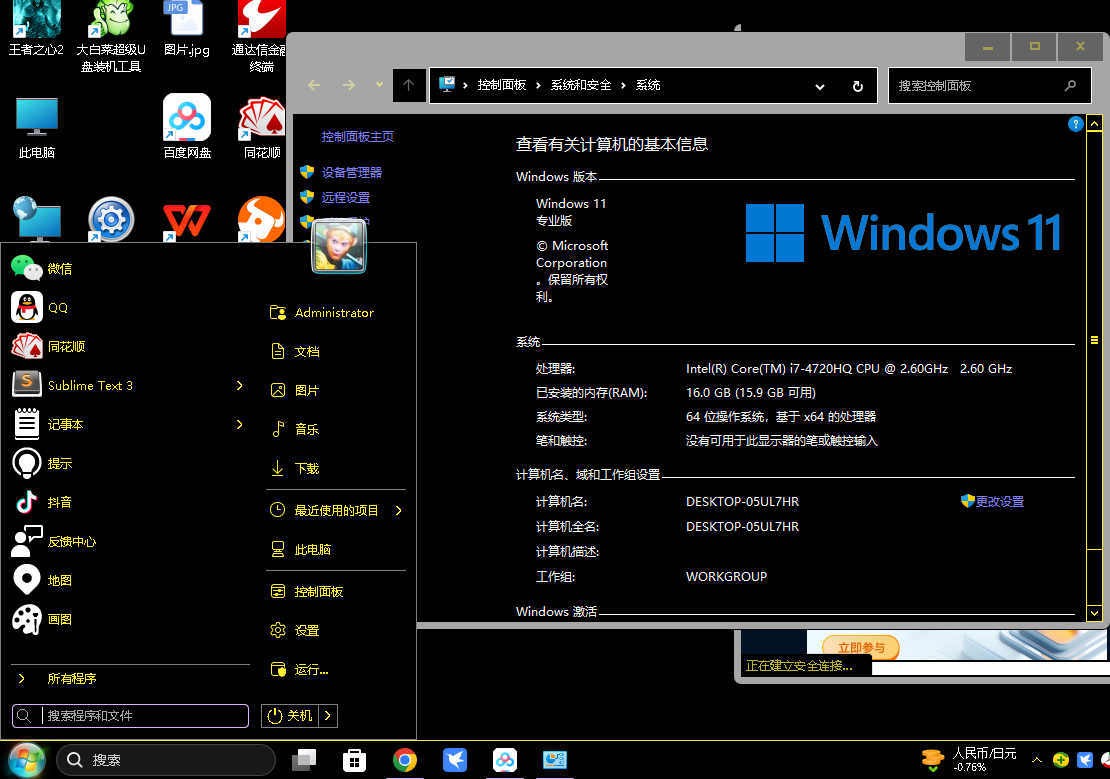1110x779 pixels.
Task: Open Task View on the taskbar
Action: (304, 761)
